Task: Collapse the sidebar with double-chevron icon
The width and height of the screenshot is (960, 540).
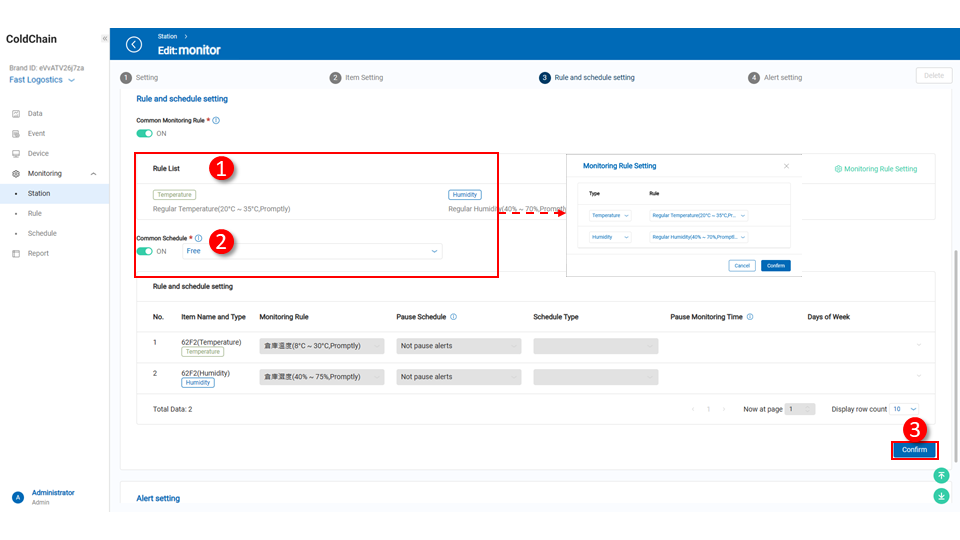Action: point(105,39)
